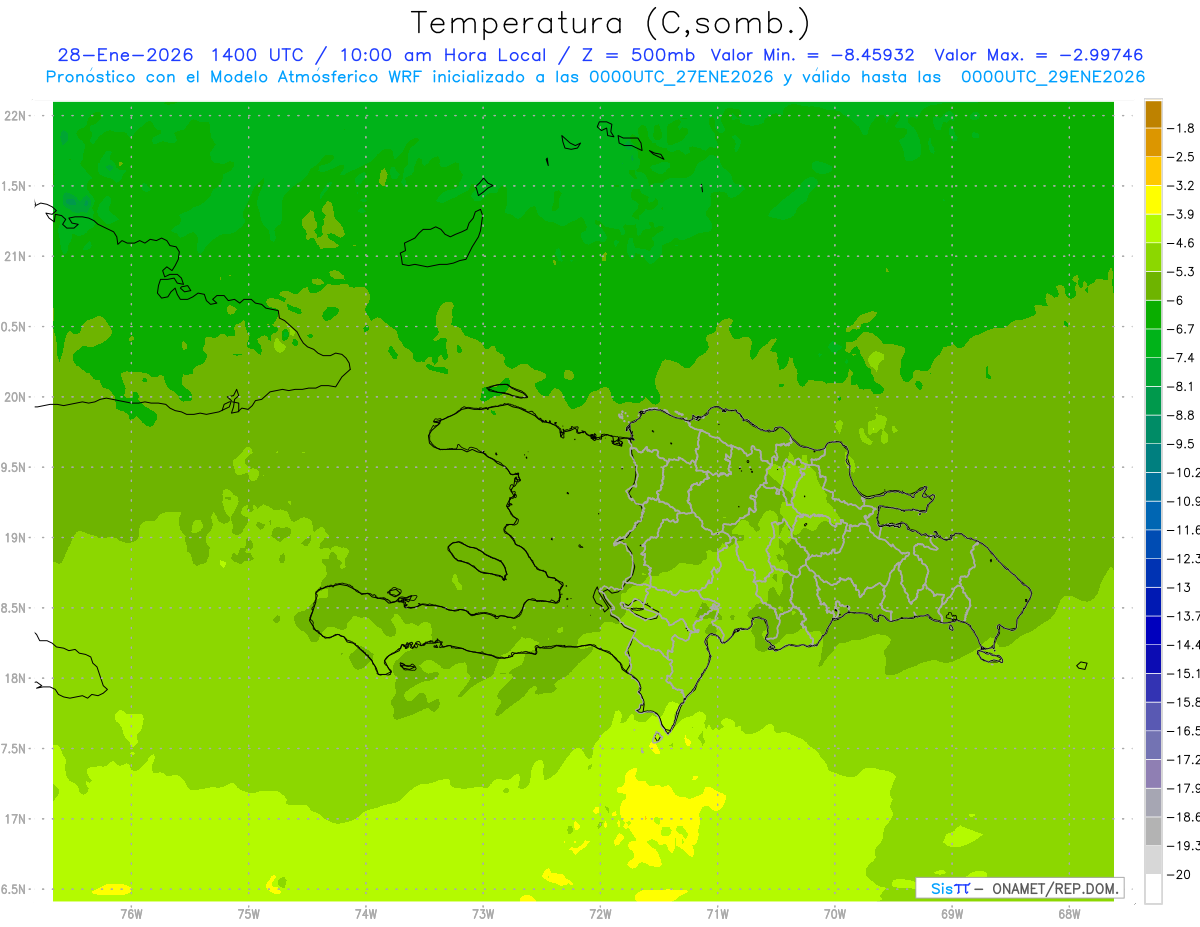1200x927 pixels.
Task: Click the '-15.8' color bar value
Action: pos(1183,702)
